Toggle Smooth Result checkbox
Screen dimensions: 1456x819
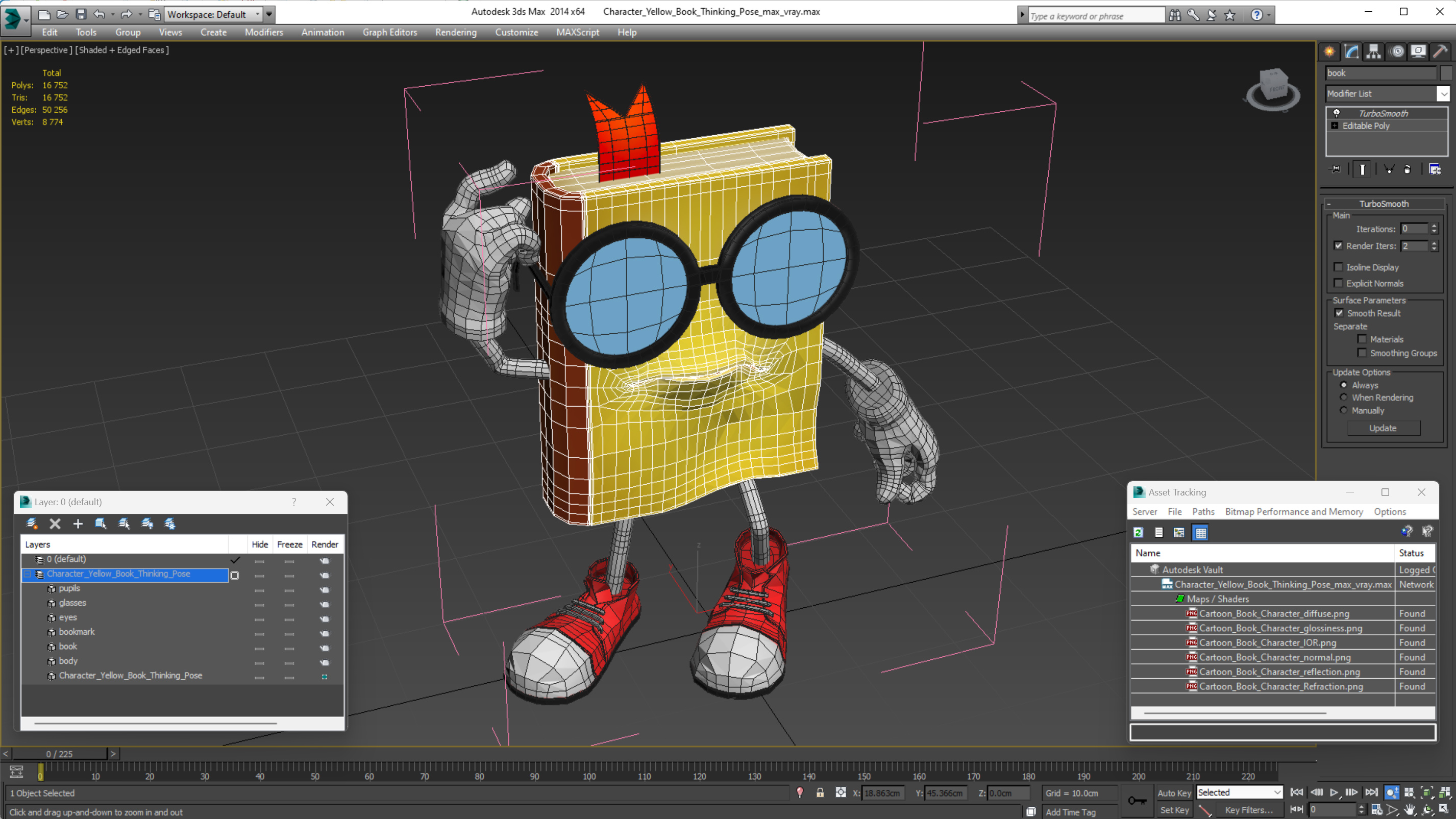click(1339, 313)
